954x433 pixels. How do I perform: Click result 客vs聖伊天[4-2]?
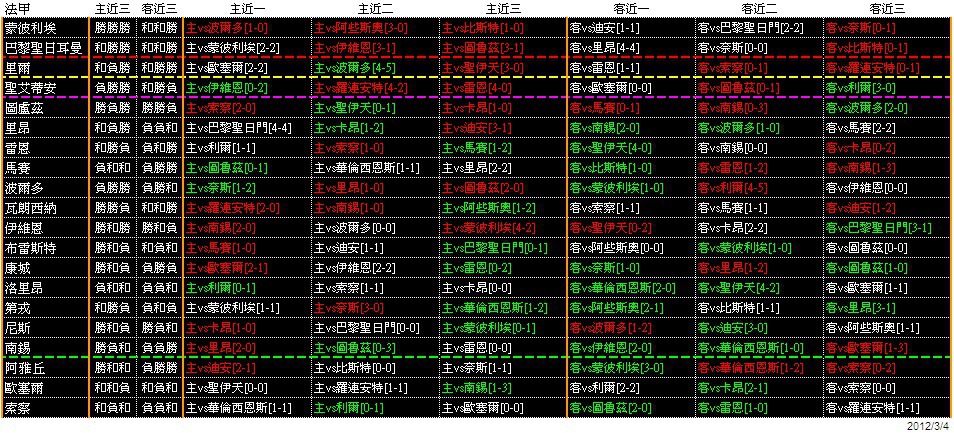pos(738,289)
